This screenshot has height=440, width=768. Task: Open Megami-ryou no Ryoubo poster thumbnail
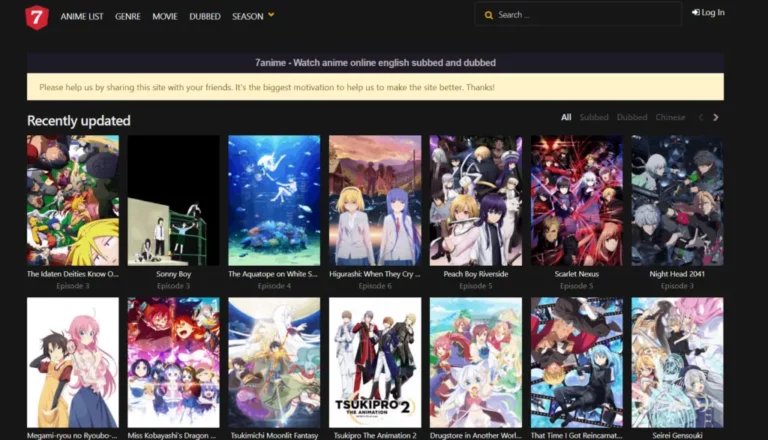point(73,363)
